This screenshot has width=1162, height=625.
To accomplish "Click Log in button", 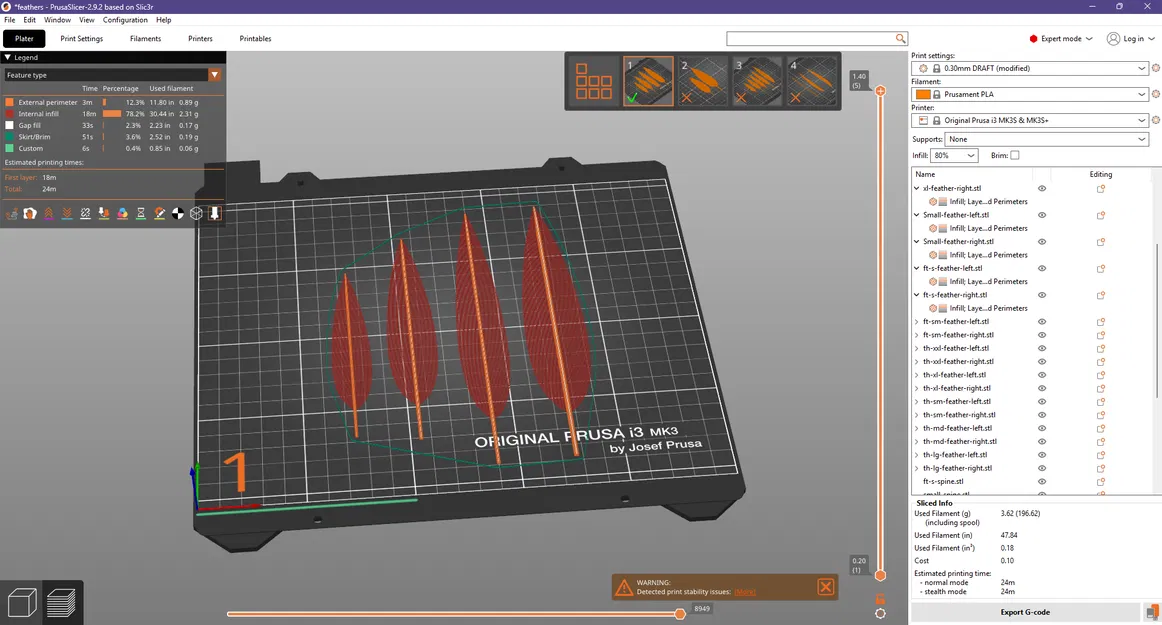I will click(1130, 39).
